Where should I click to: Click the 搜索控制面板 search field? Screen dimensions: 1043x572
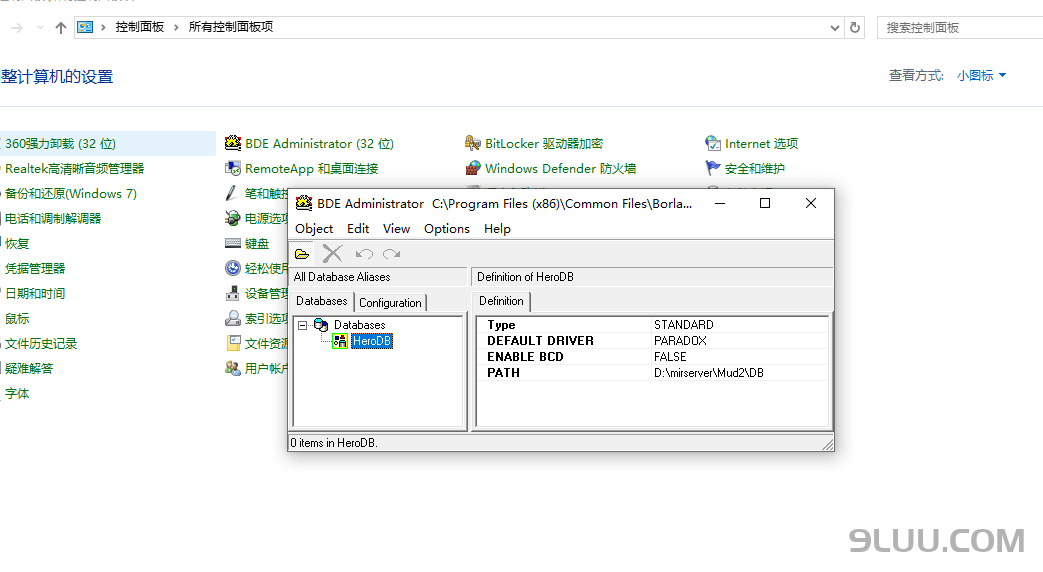click(x=960, y=28)
